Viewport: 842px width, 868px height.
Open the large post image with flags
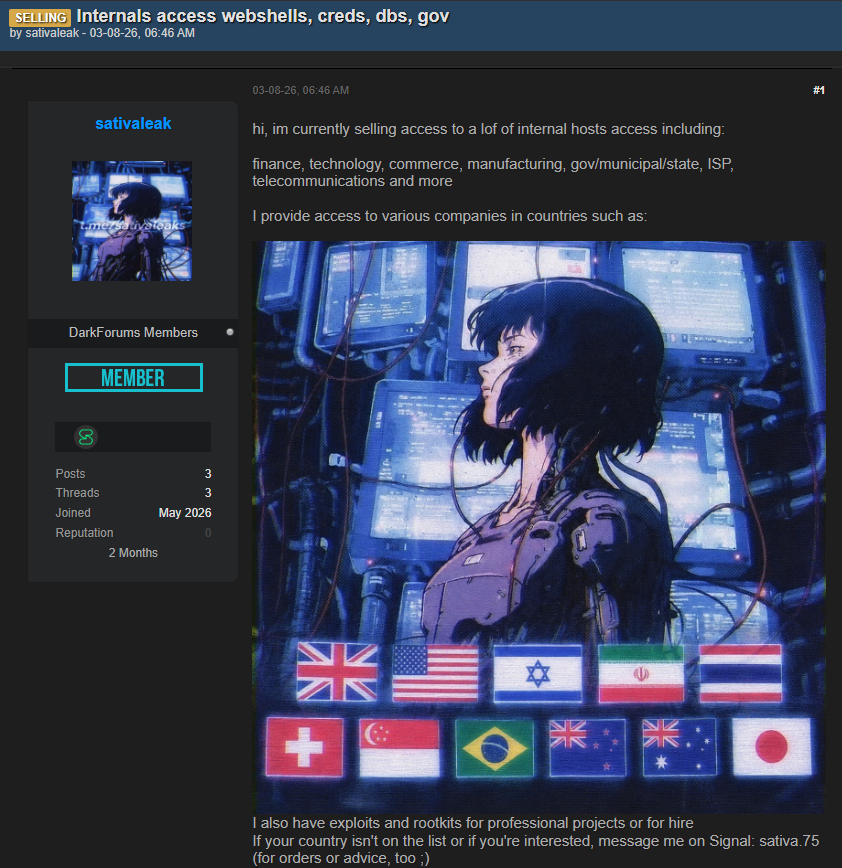(539, 526)
